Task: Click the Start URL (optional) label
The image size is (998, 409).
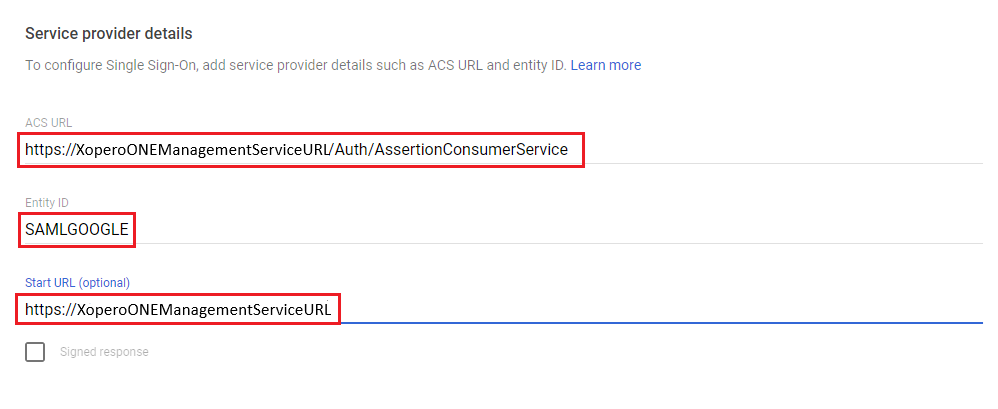Action: click(x=77, y=282)
